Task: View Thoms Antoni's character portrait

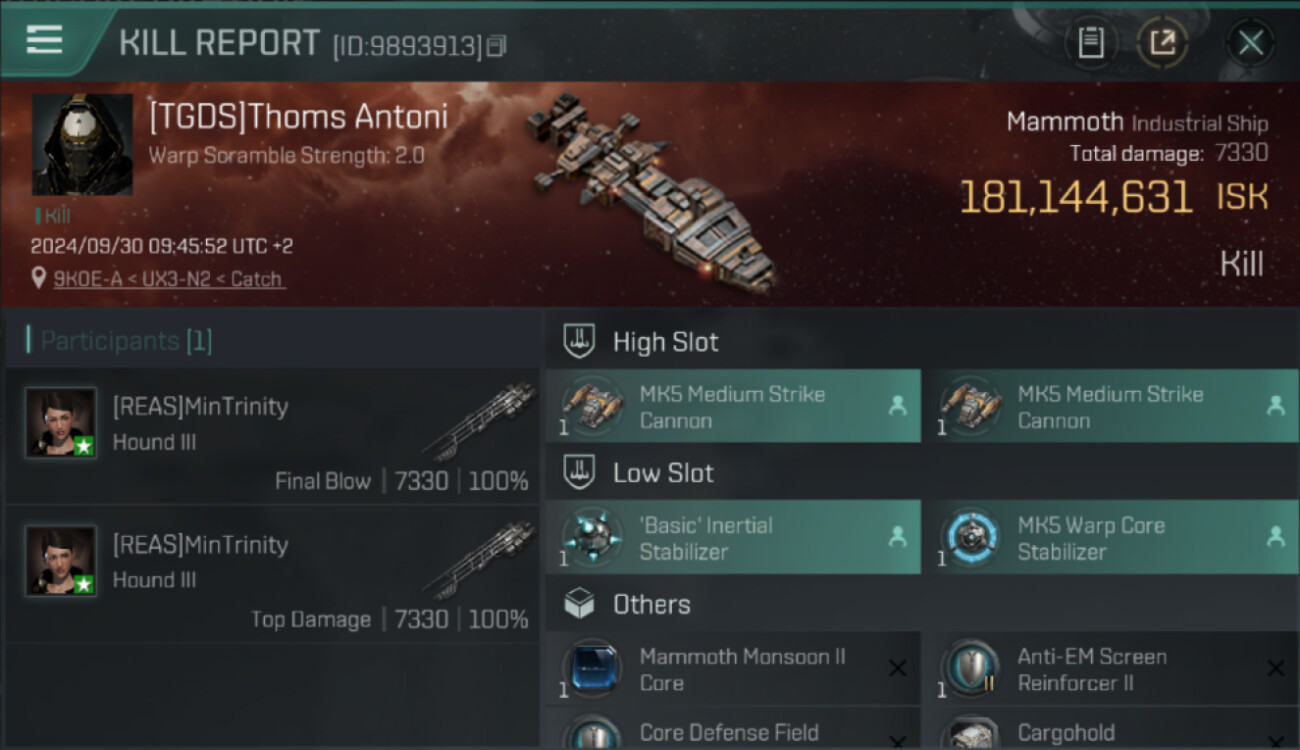Action: tap(82, 144)
